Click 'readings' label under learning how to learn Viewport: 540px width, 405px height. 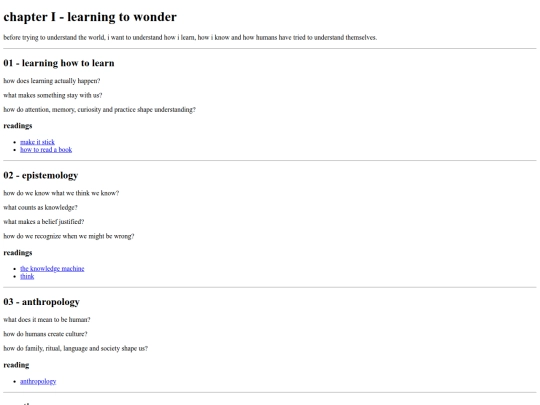(x=18, y=126)
